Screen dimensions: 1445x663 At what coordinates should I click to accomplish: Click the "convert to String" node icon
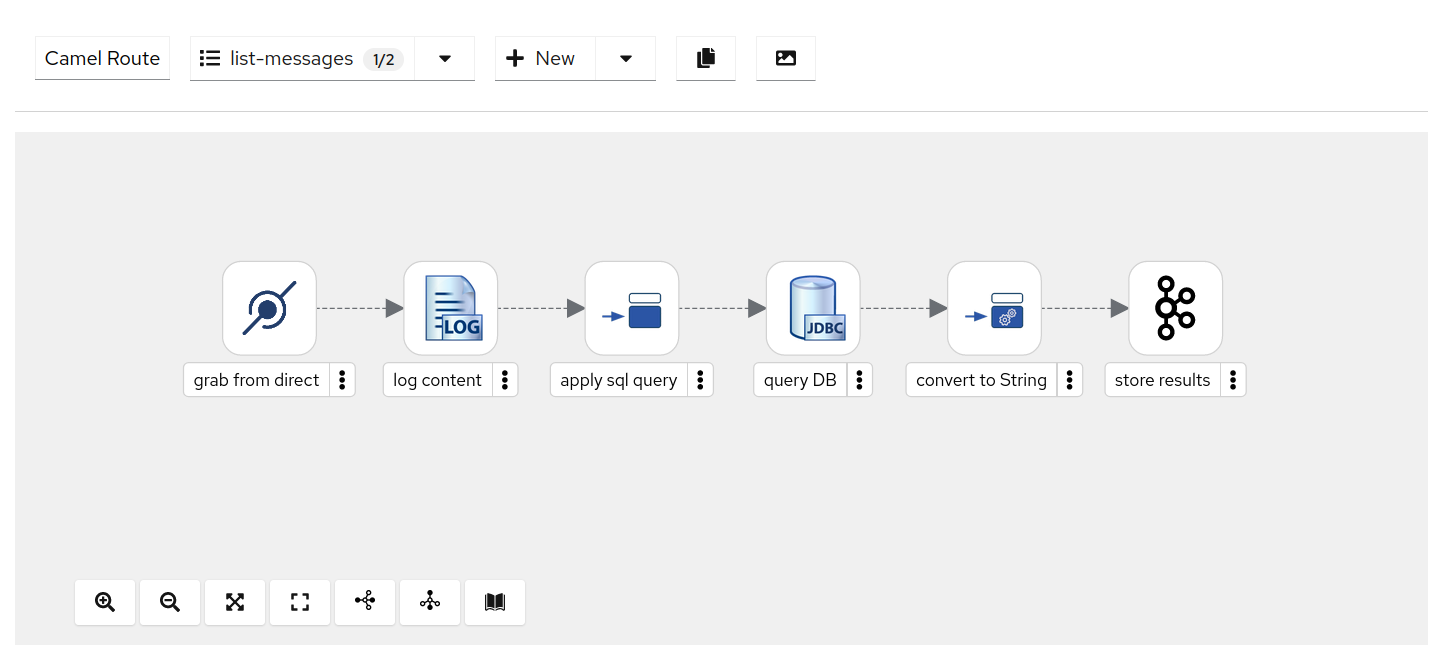click(994, 308)
